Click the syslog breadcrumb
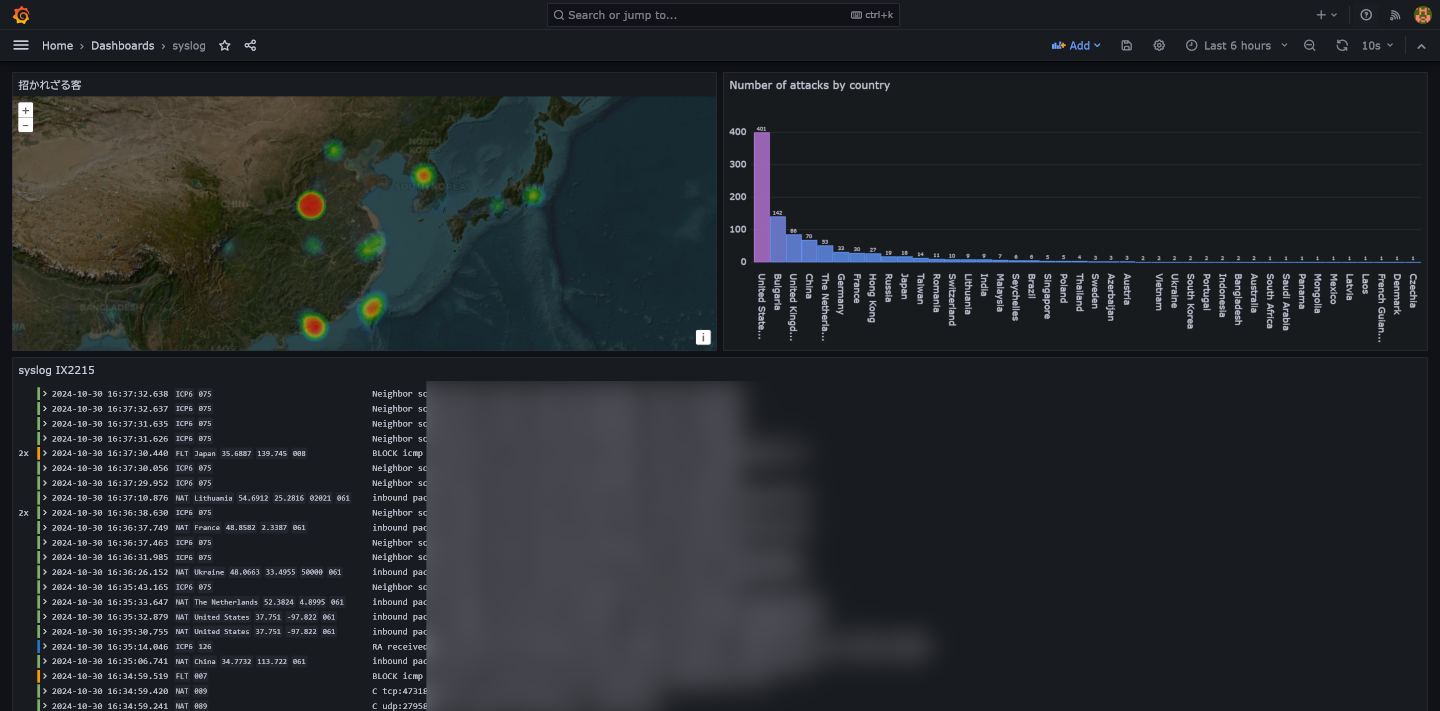The image size is (1440, 711). [x=189, y=46]
